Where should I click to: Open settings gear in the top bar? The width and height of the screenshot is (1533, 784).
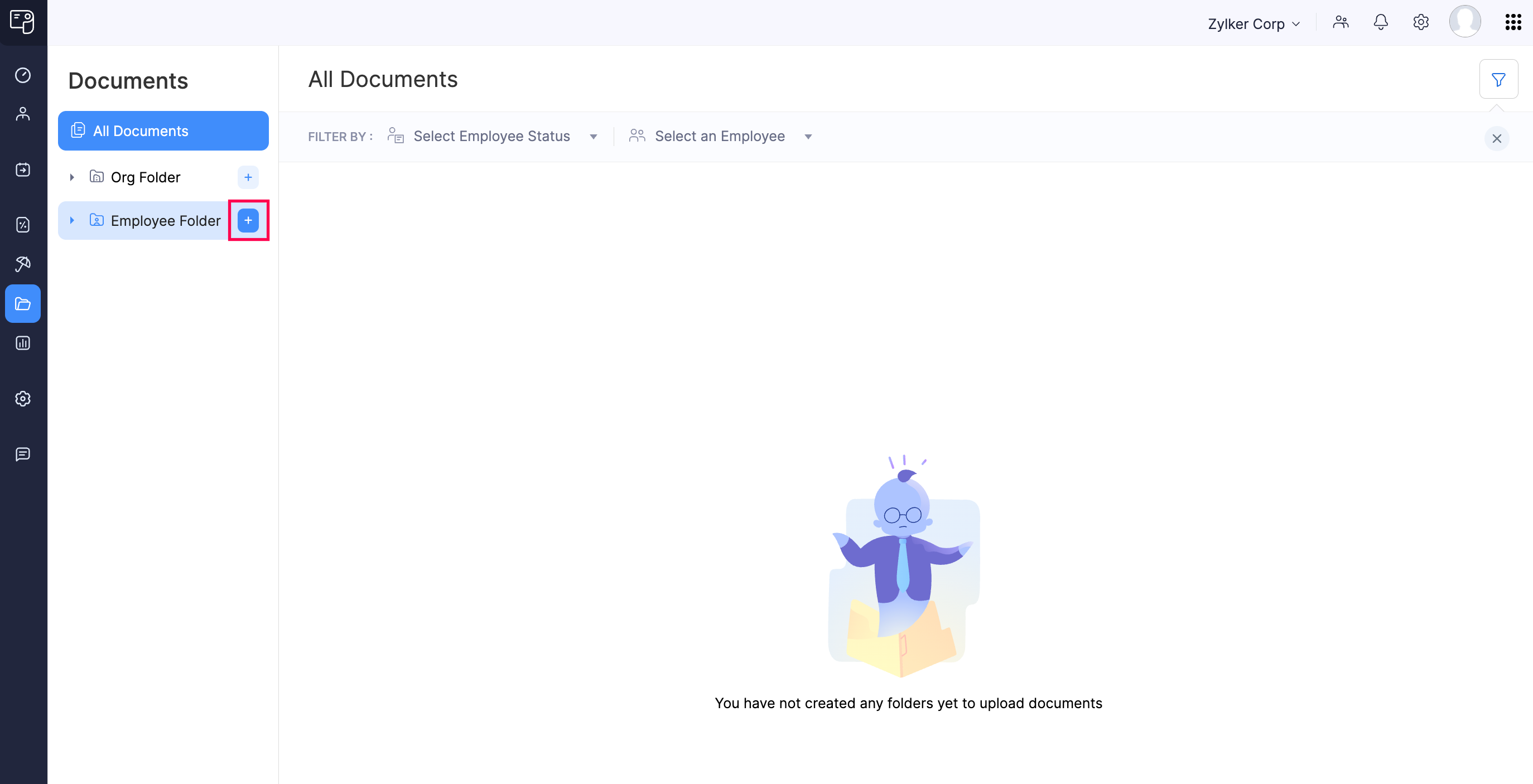[1421, 23]
